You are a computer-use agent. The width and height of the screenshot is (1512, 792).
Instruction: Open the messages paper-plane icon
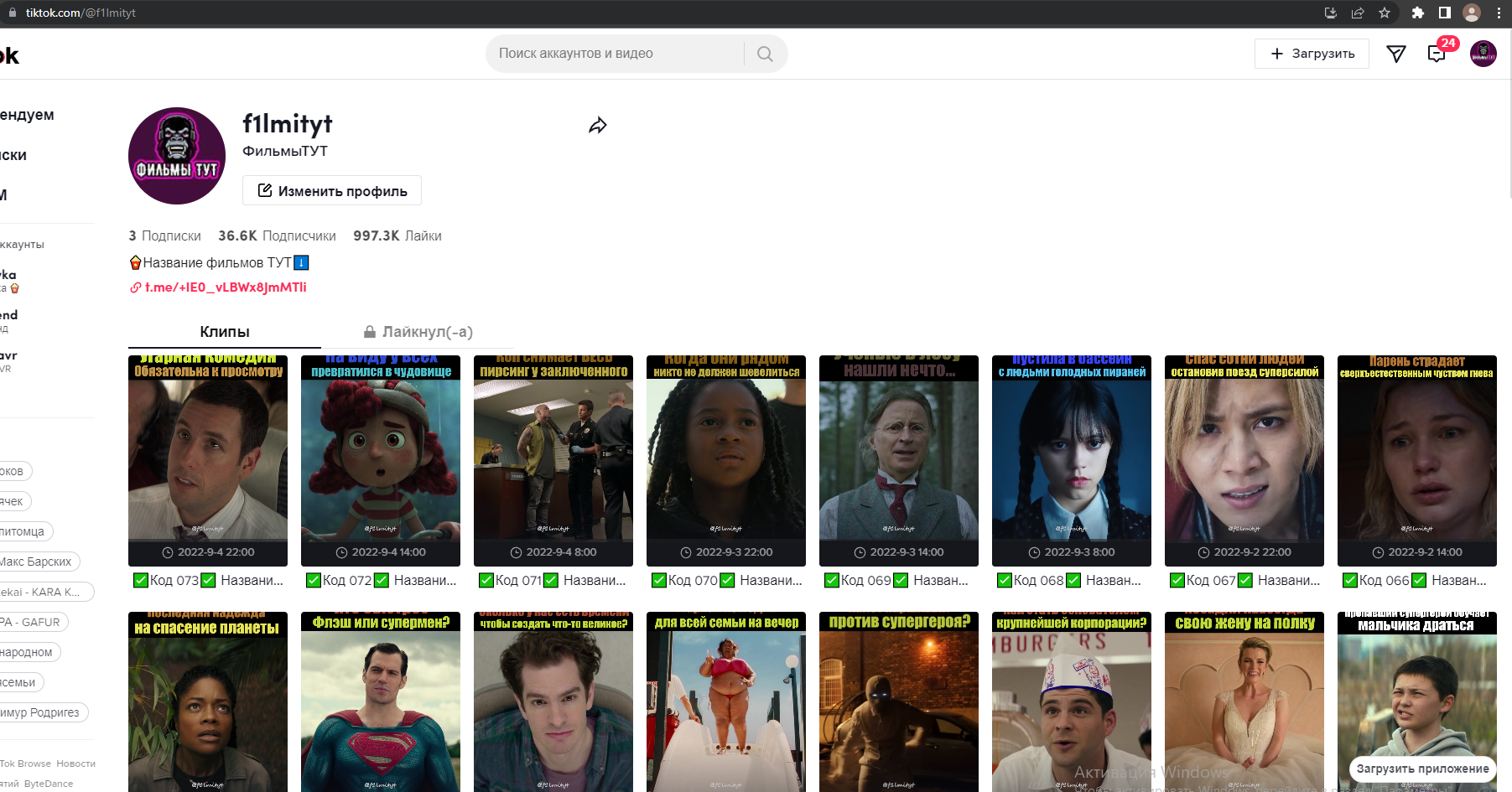1396,54
